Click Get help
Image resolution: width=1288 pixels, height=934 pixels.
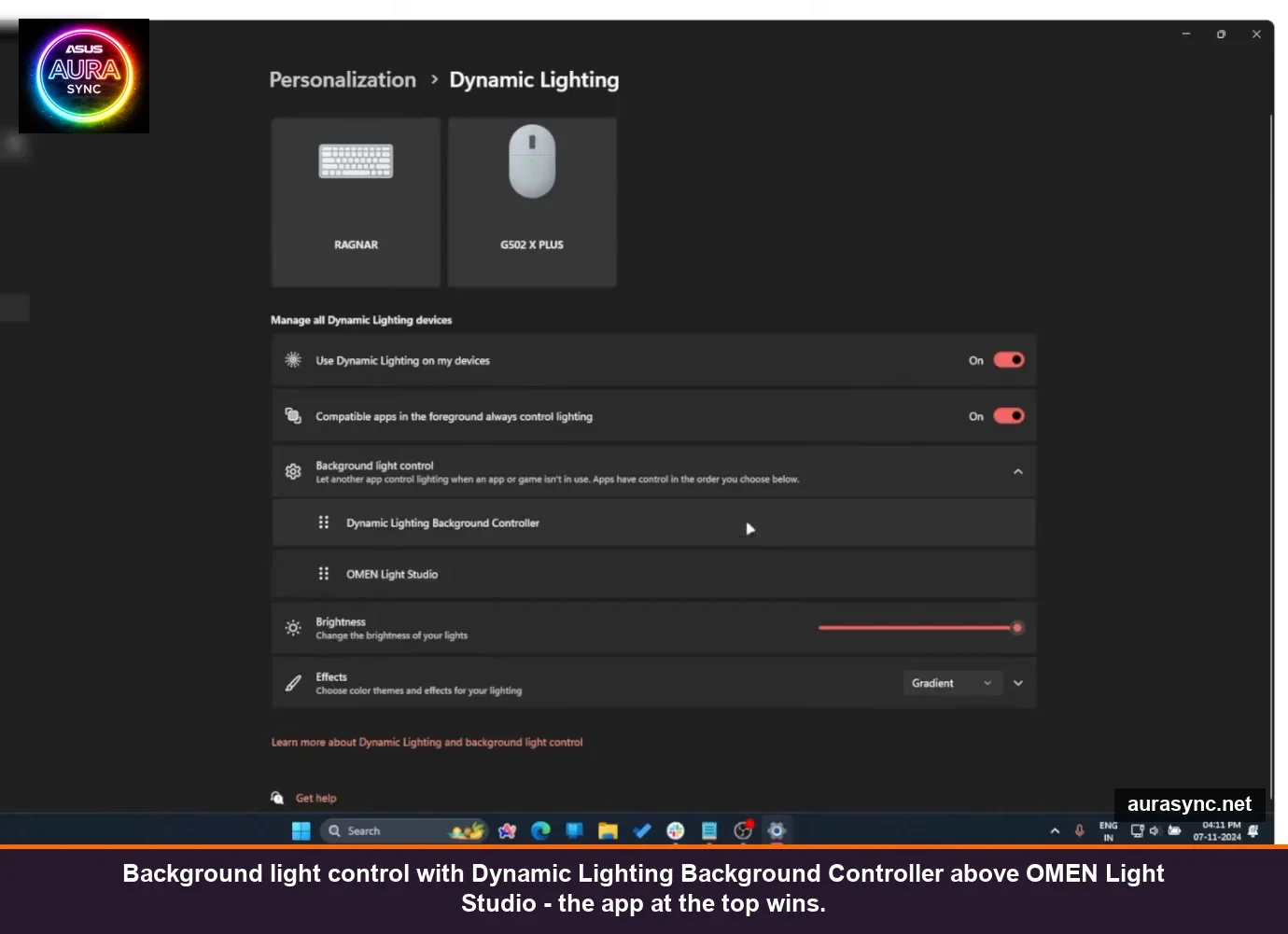click(x=315, y=798)
